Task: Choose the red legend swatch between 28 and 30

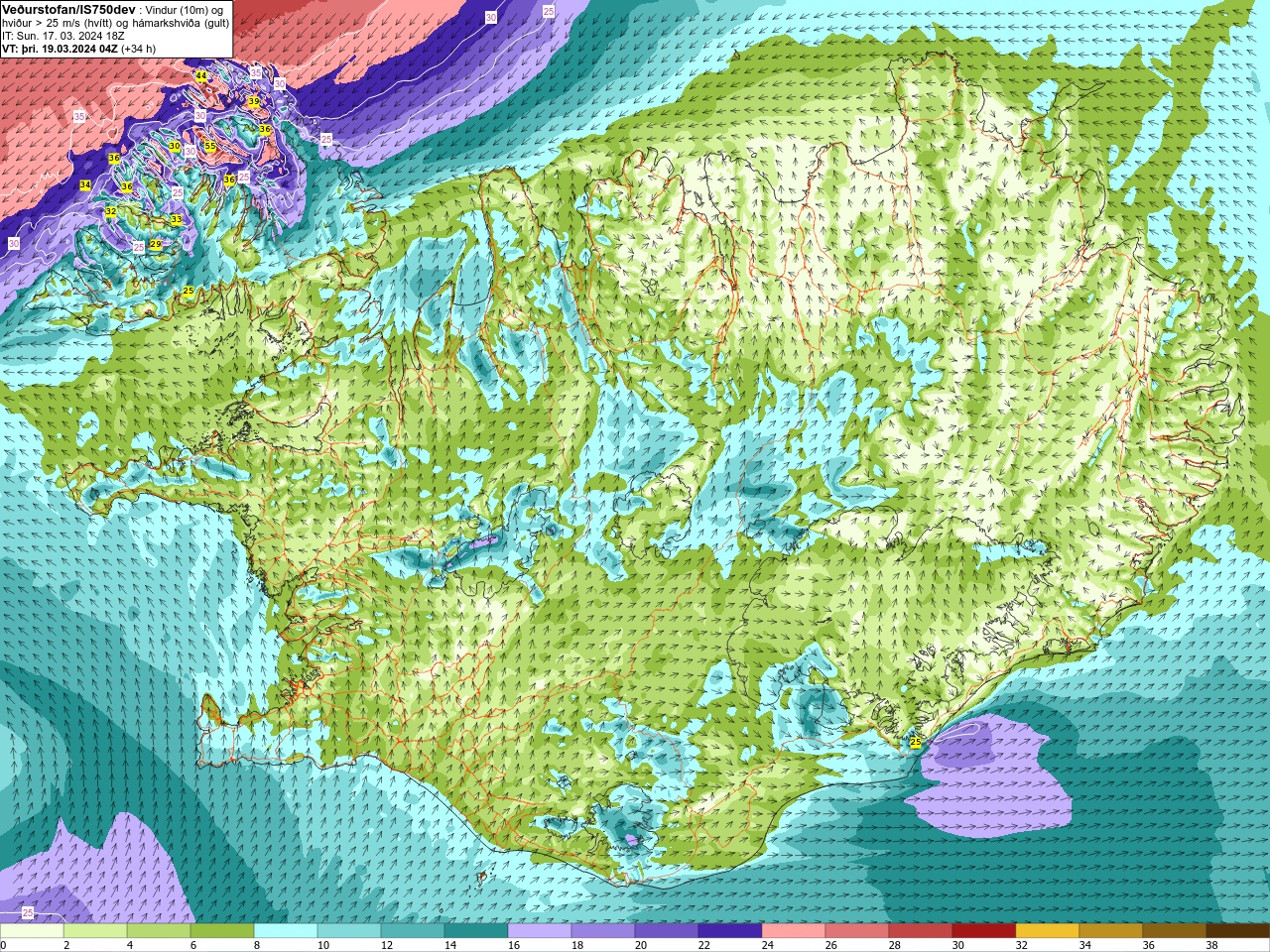Action: tap(921, 931)
